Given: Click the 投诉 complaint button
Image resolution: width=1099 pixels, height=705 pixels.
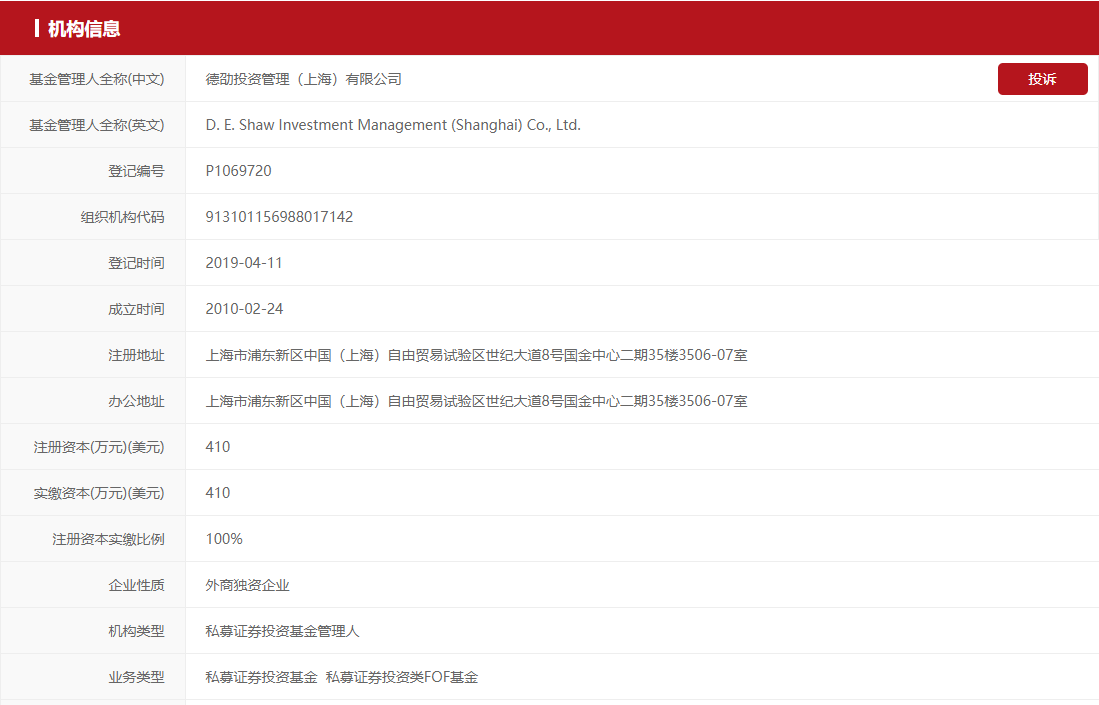Looking at the screenshot, I should (1042, 79).
